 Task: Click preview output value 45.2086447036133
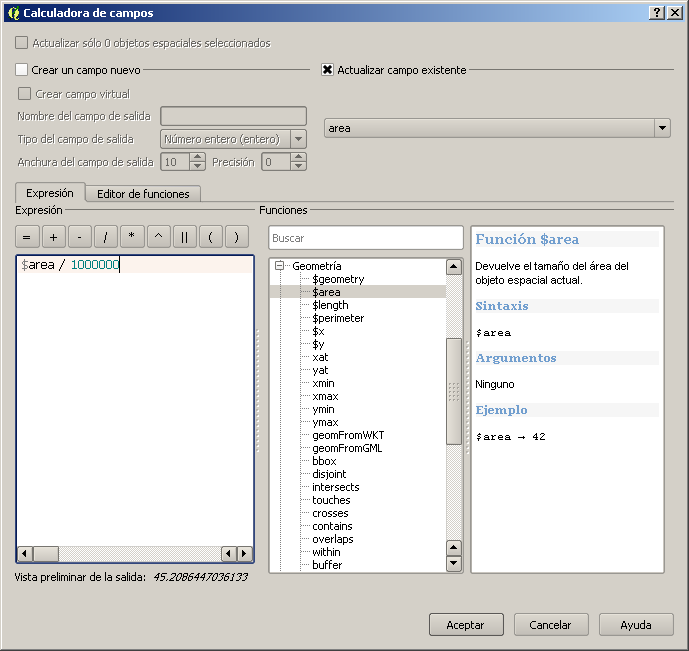tap(200, 577)
